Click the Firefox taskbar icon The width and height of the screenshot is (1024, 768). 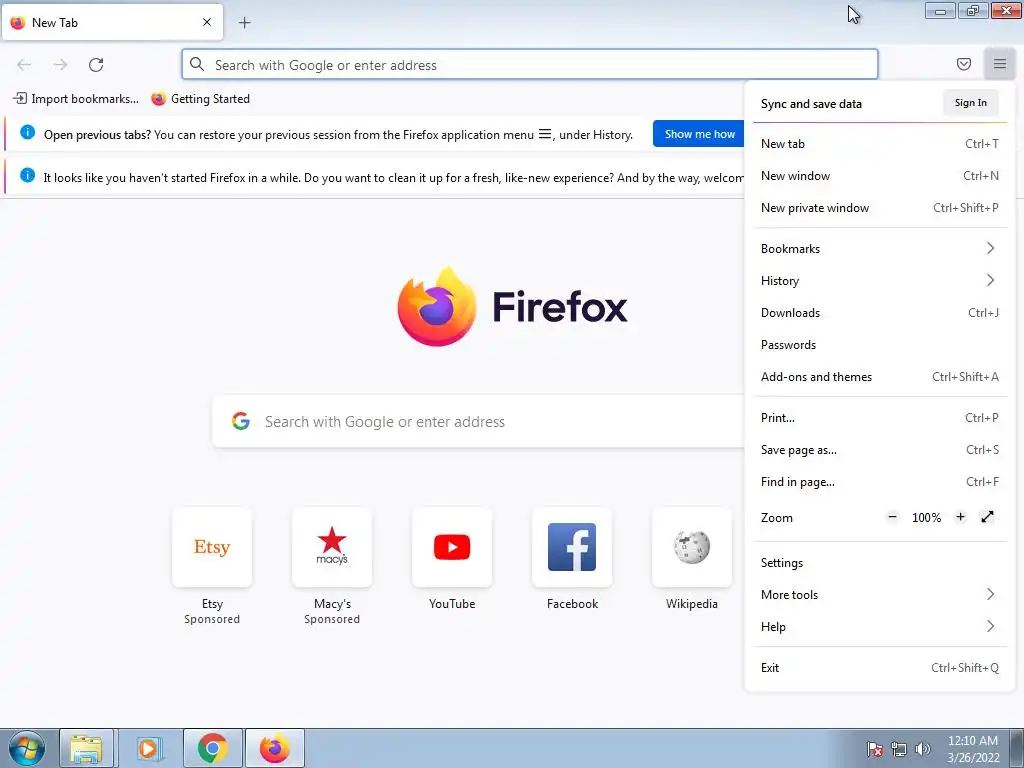[x=275, y=748]
